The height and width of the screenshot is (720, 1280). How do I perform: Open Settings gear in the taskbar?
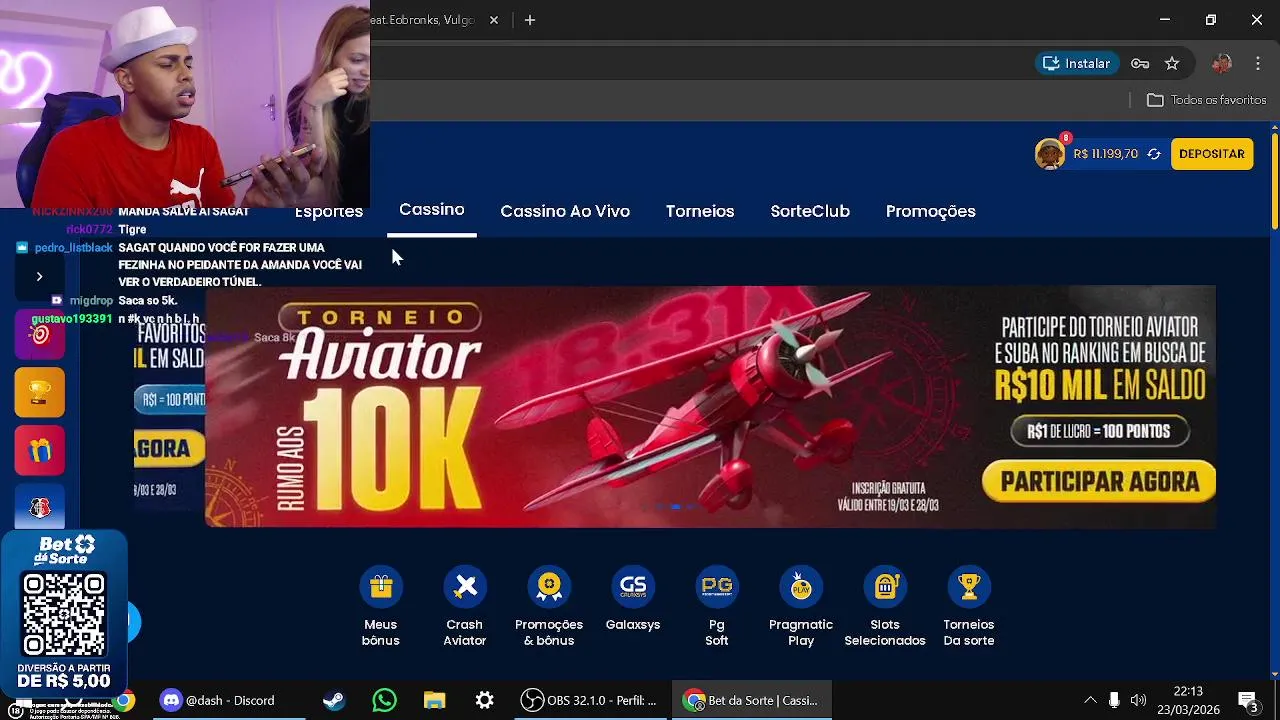484,700
